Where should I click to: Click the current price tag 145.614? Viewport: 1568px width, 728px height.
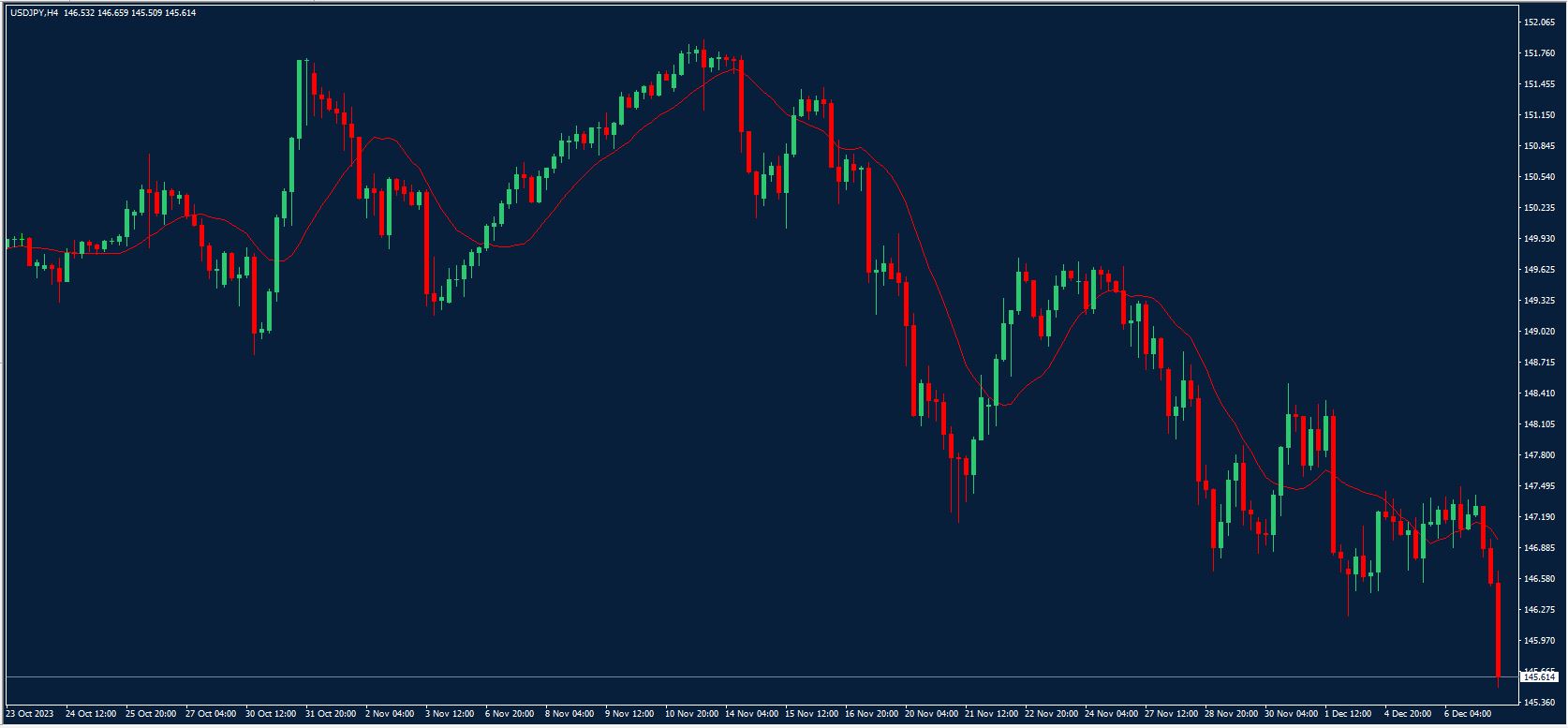1540,676
